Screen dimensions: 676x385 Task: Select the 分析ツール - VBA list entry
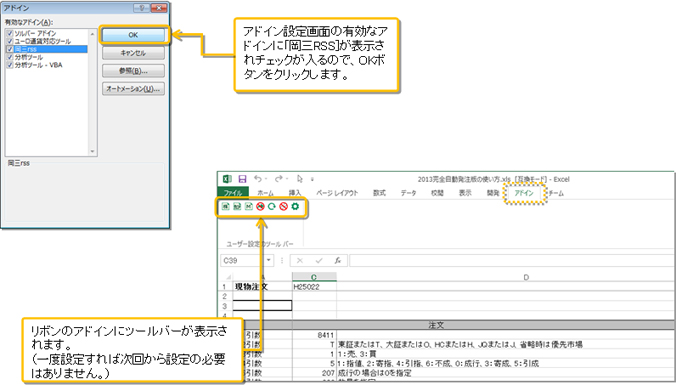[x=38, y=65]
